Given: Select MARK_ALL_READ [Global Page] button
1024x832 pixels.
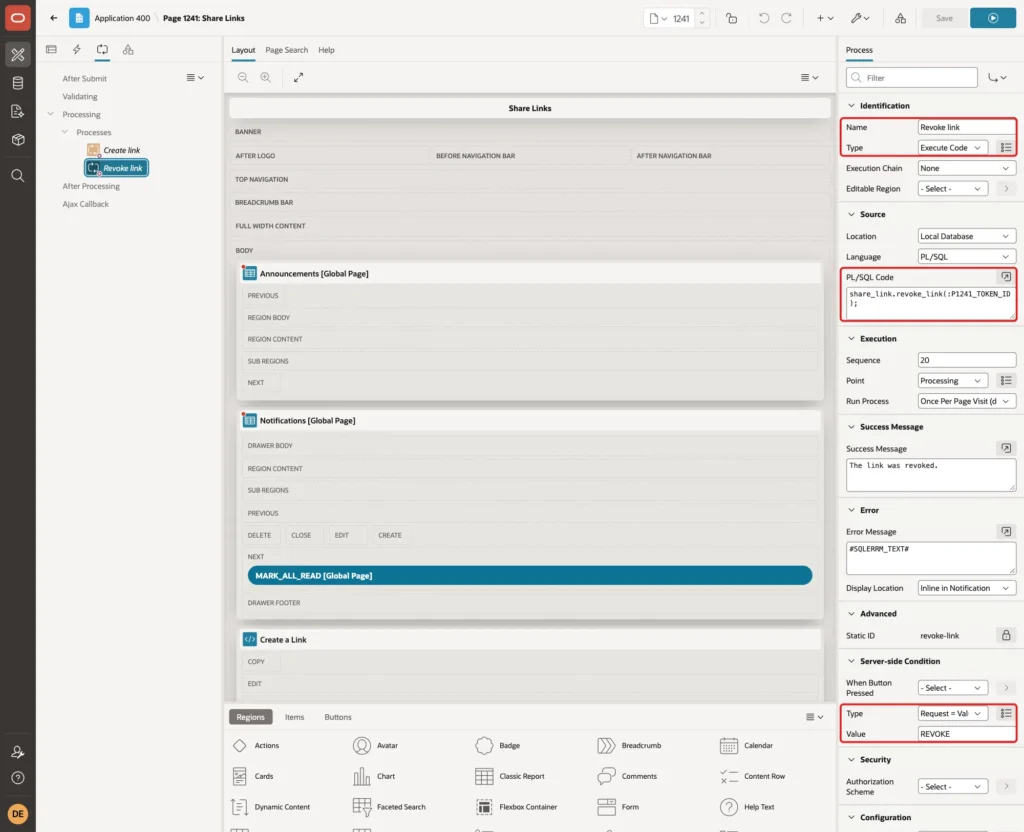Looking at the screenshot, I should pos(530,575).
